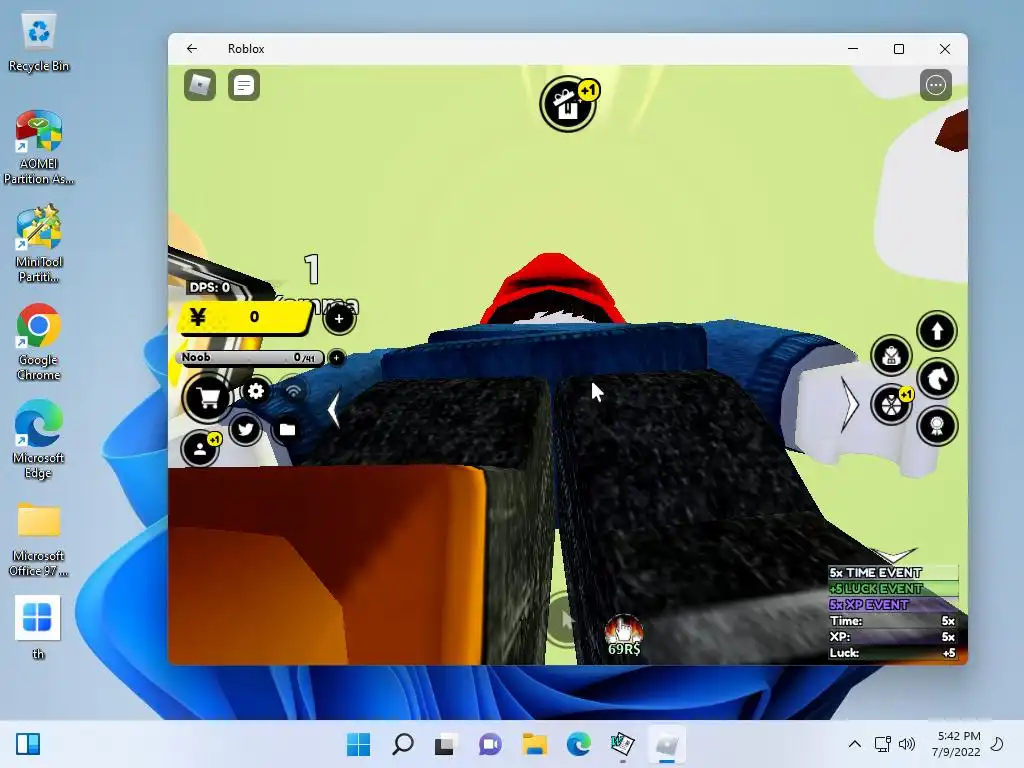Select the th desktop file icon
The height and width of the screenshot is (768, 1024).
pos(38,628)
